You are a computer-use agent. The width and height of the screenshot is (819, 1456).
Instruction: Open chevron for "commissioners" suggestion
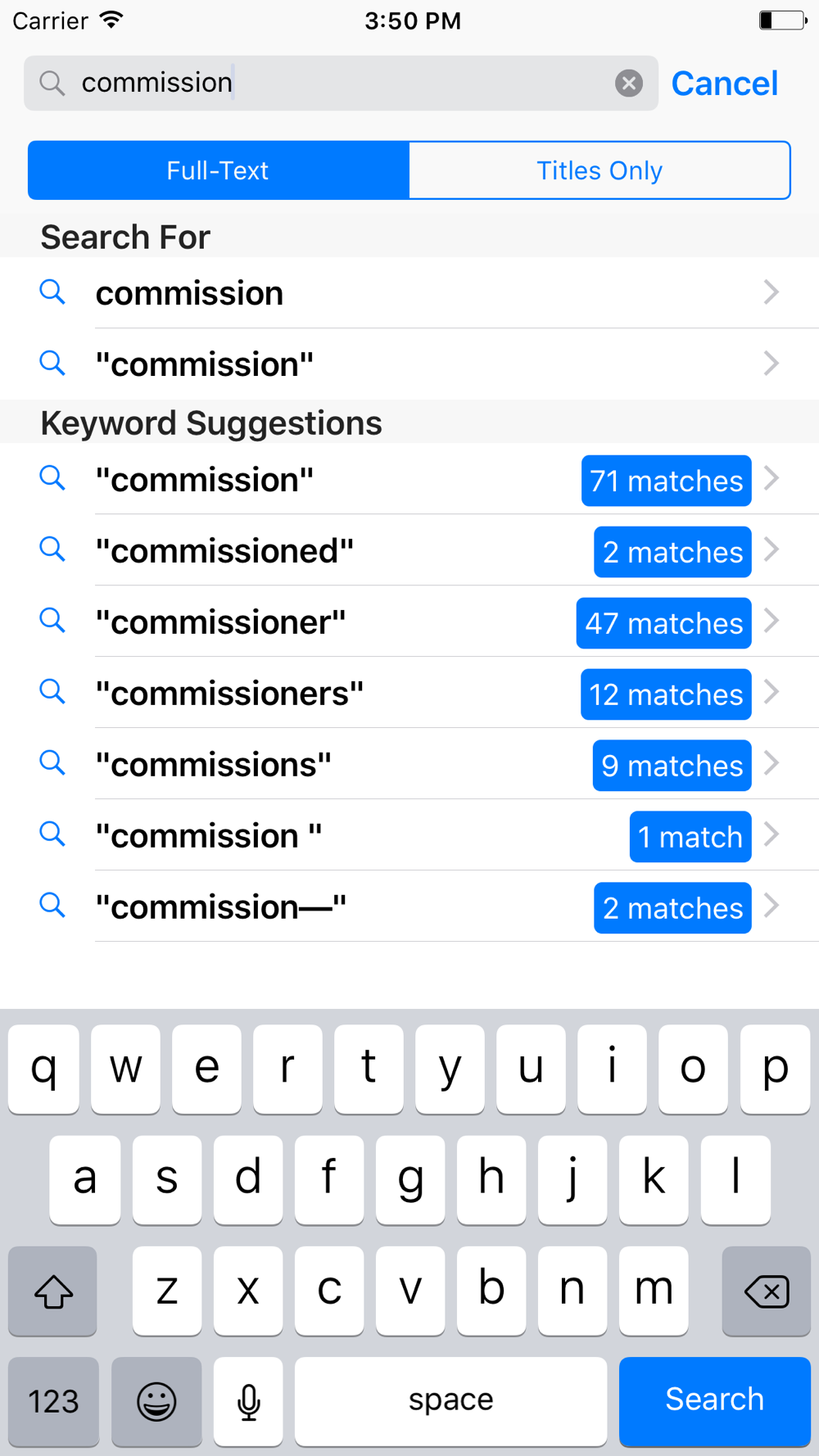pyautogui.click(x=771, y=692)
